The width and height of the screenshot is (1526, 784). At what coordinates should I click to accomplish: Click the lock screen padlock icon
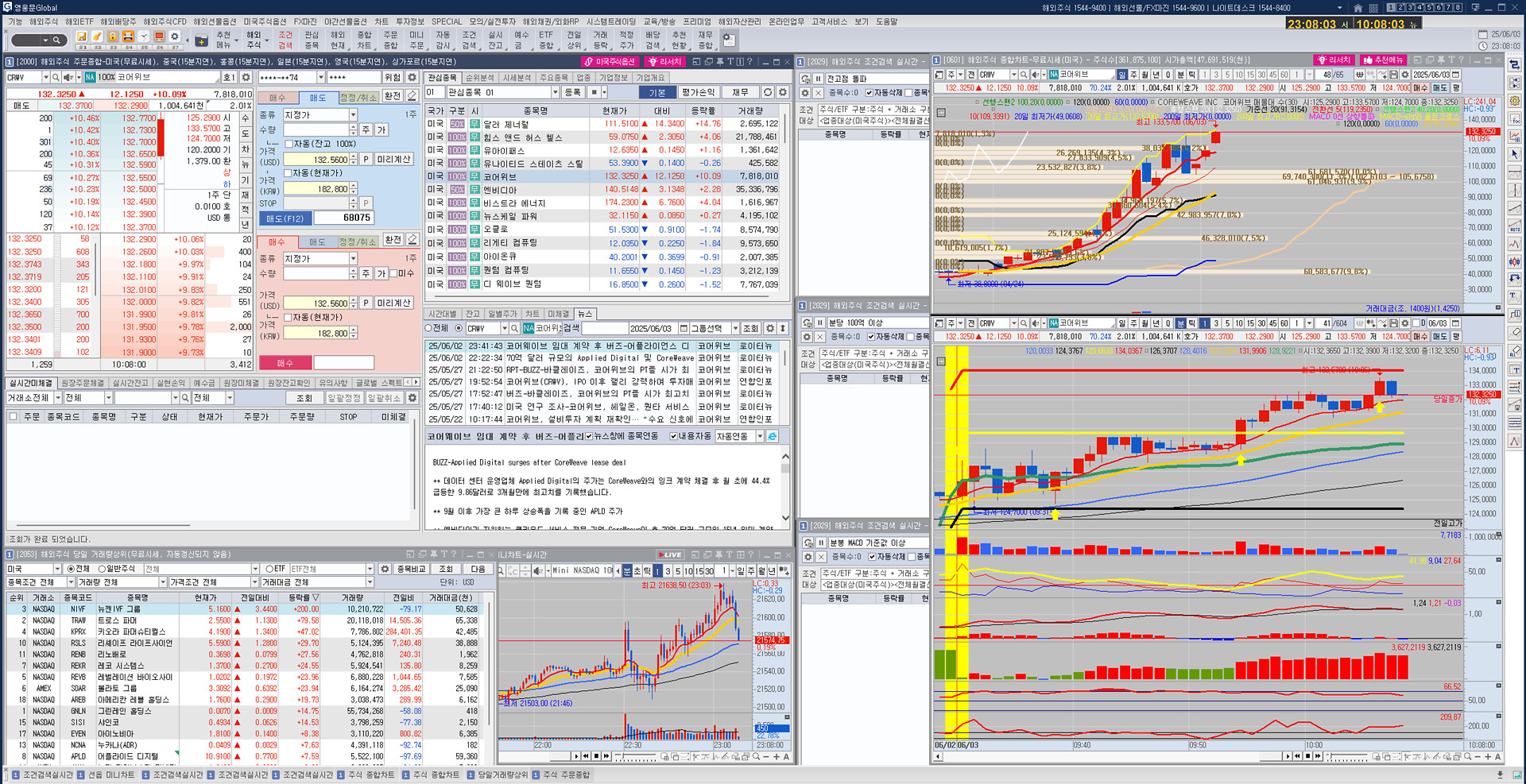(x=112, y=37)
